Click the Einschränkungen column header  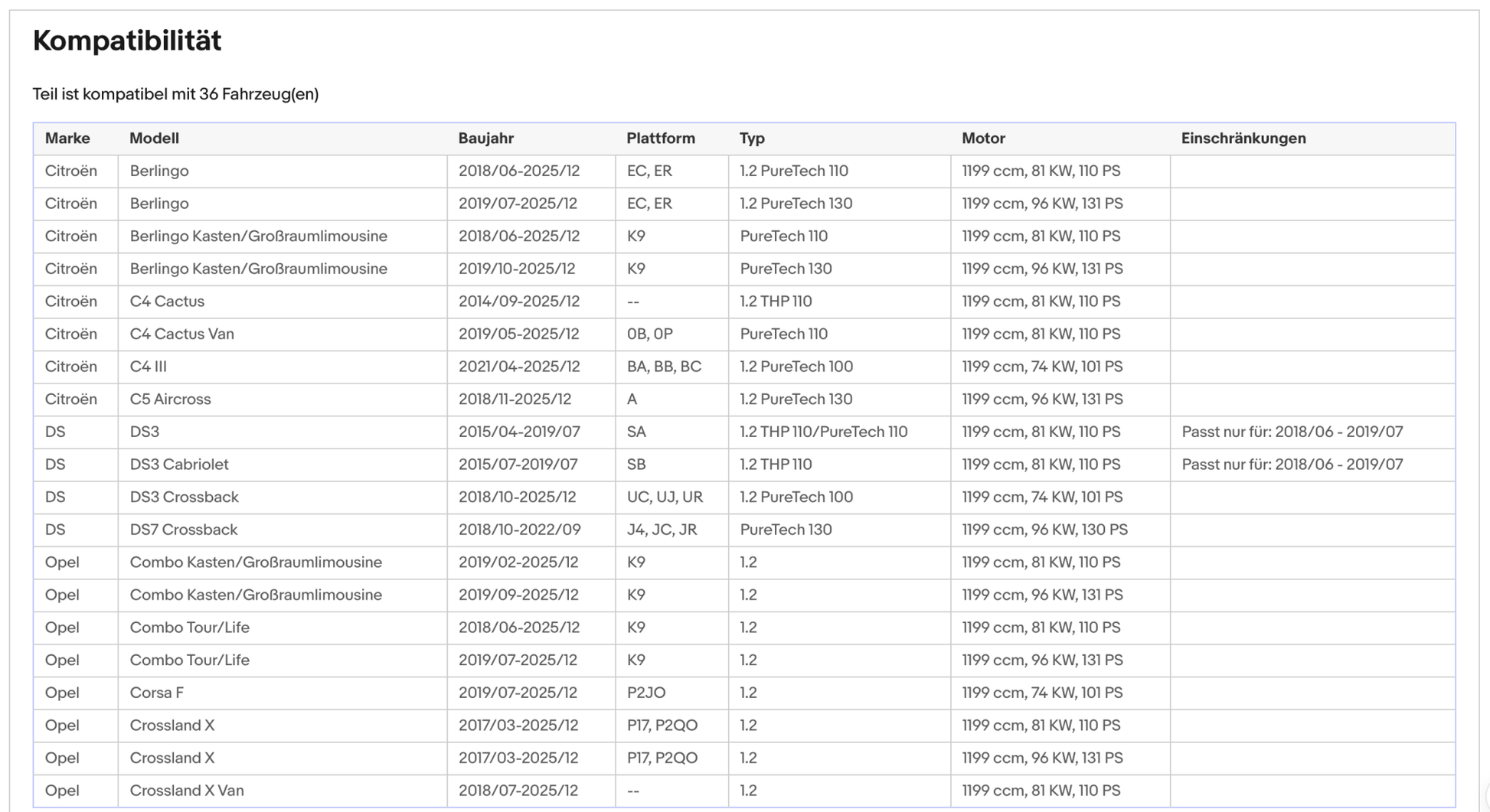tap(1243, 139)
